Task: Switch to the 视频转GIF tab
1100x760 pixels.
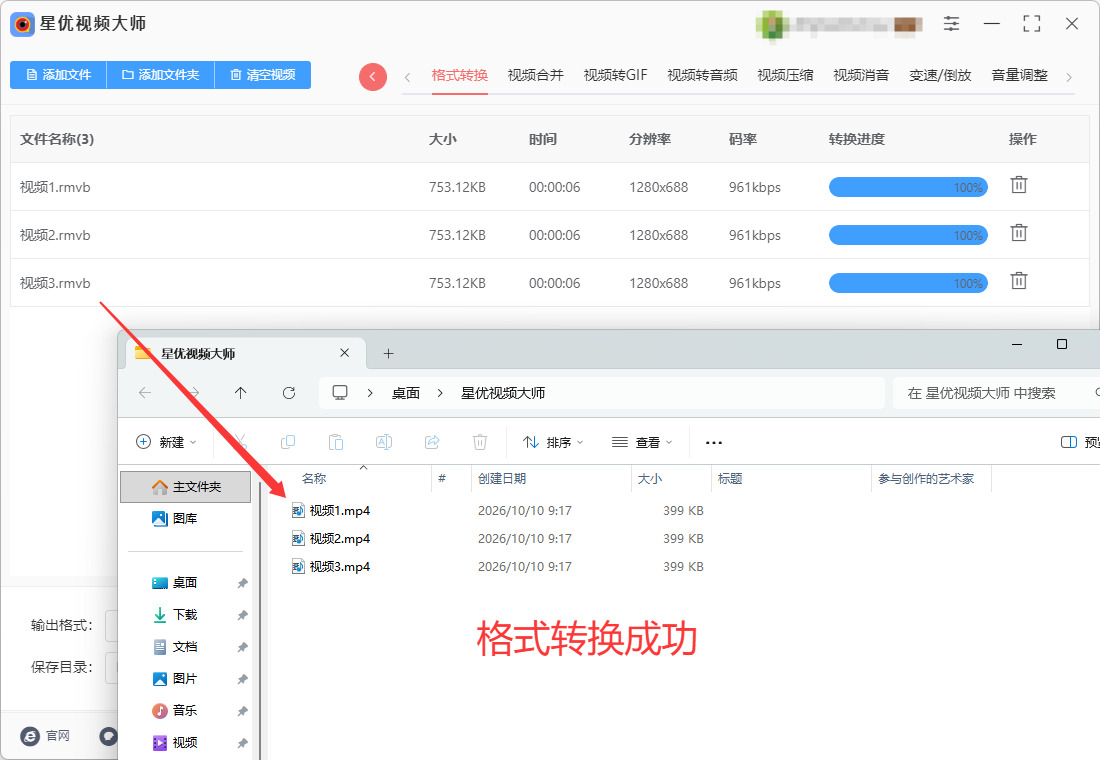Action: pyautogui.click(x=615, y=75)
